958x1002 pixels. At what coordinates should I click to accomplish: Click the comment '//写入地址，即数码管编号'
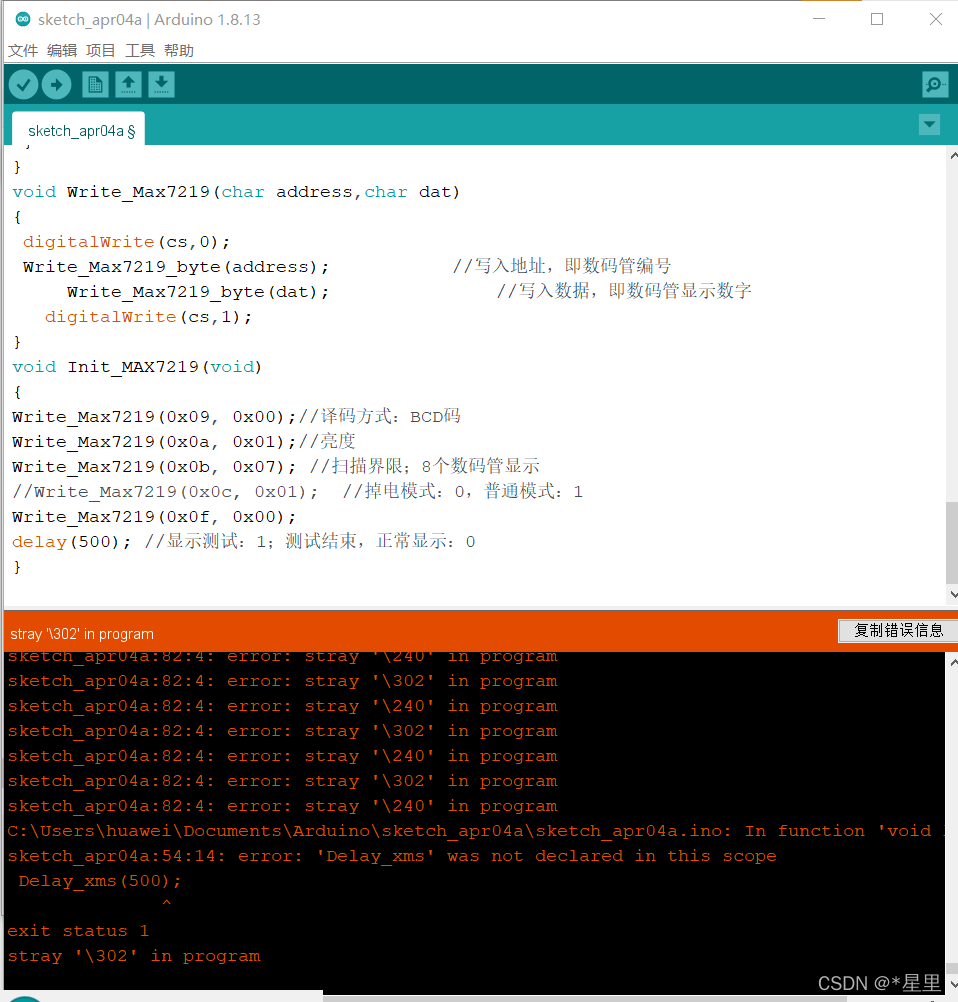pos(562,266)
